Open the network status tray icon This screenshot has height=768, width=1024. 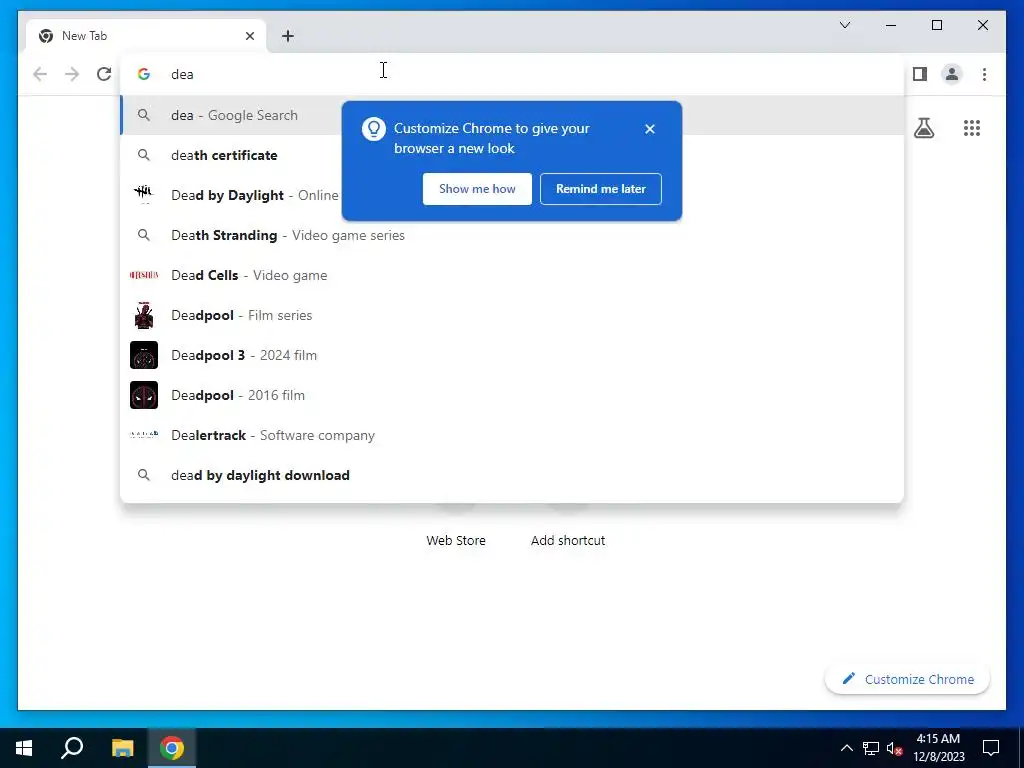pyautogui.click(x=871, y=748)
